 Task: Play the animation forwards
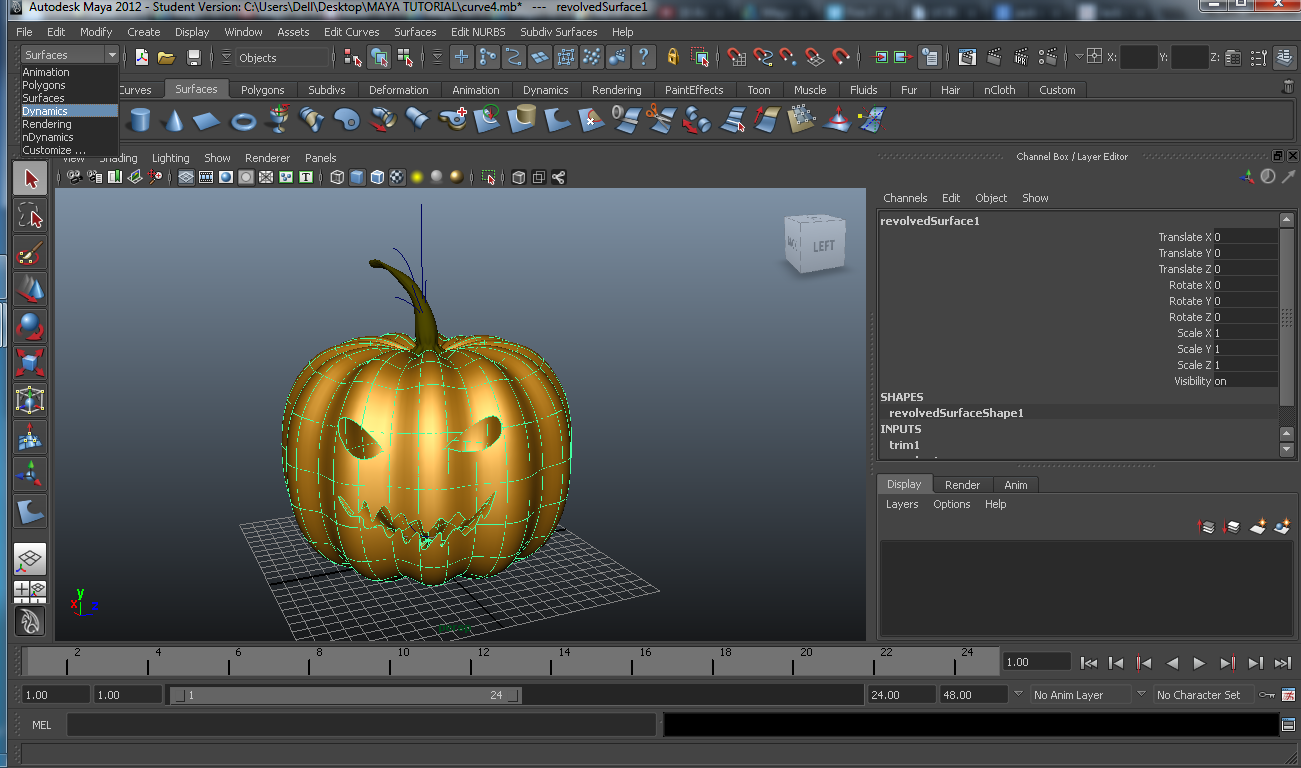pos(1199,663)
